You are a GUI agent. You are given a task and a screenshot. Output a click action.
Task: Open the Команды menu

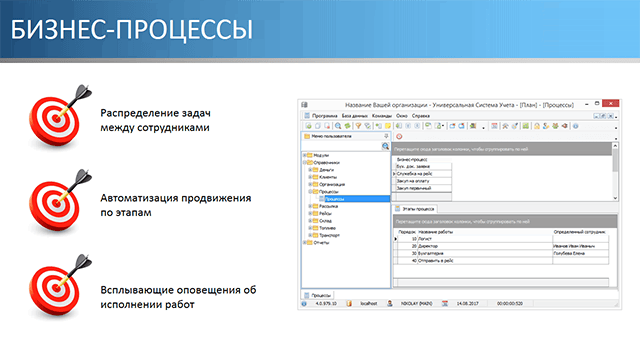point(382,116)
